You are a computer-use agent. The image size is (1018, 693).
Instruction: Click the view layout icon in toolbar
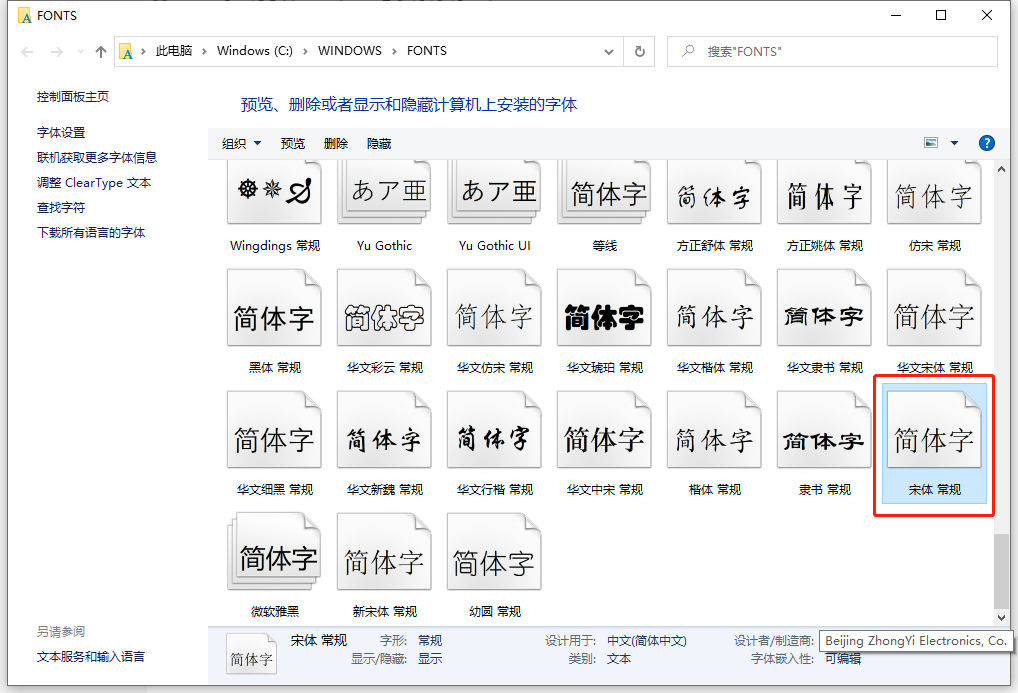tap(931, 143)
